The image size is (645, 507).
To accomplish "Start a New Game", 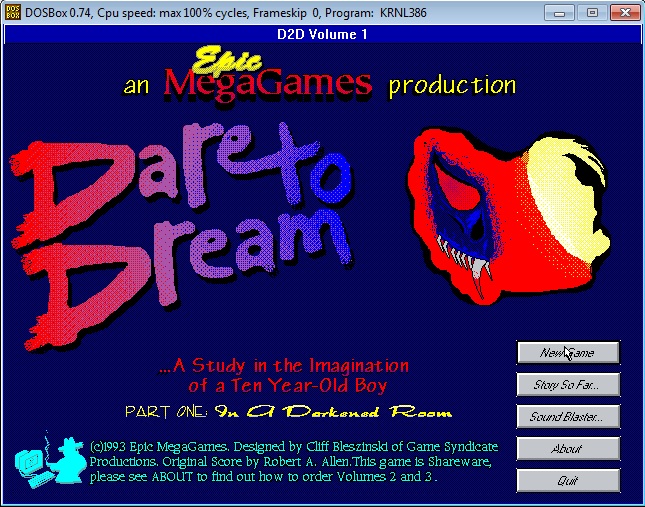I will (x=568, y=352).
